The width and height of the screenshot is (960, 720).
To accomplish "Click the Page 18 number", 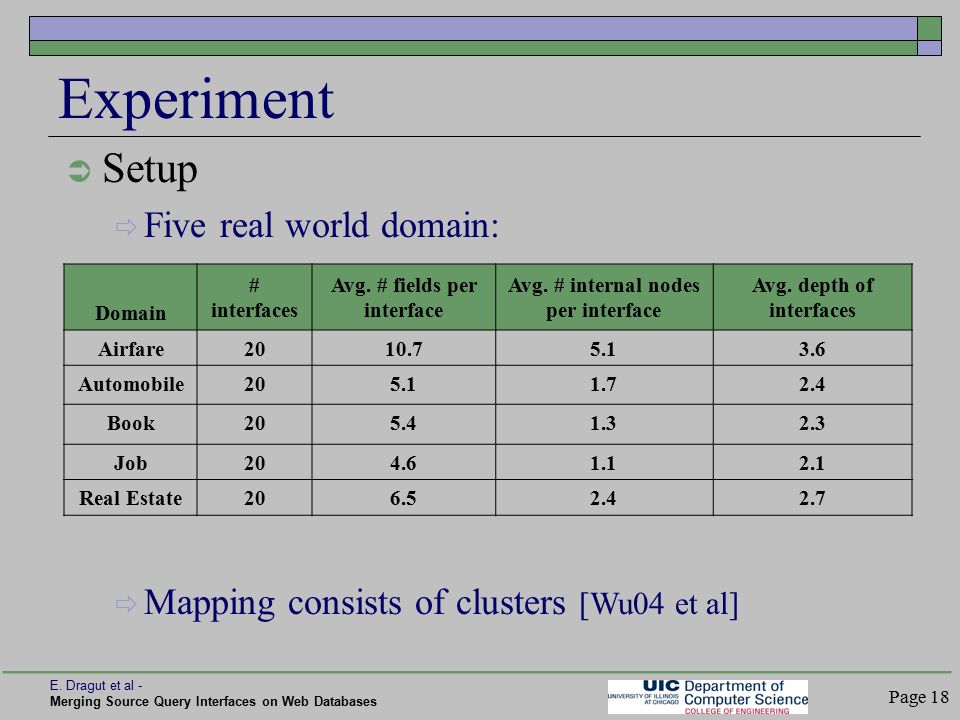I will (x=918, y=697).
